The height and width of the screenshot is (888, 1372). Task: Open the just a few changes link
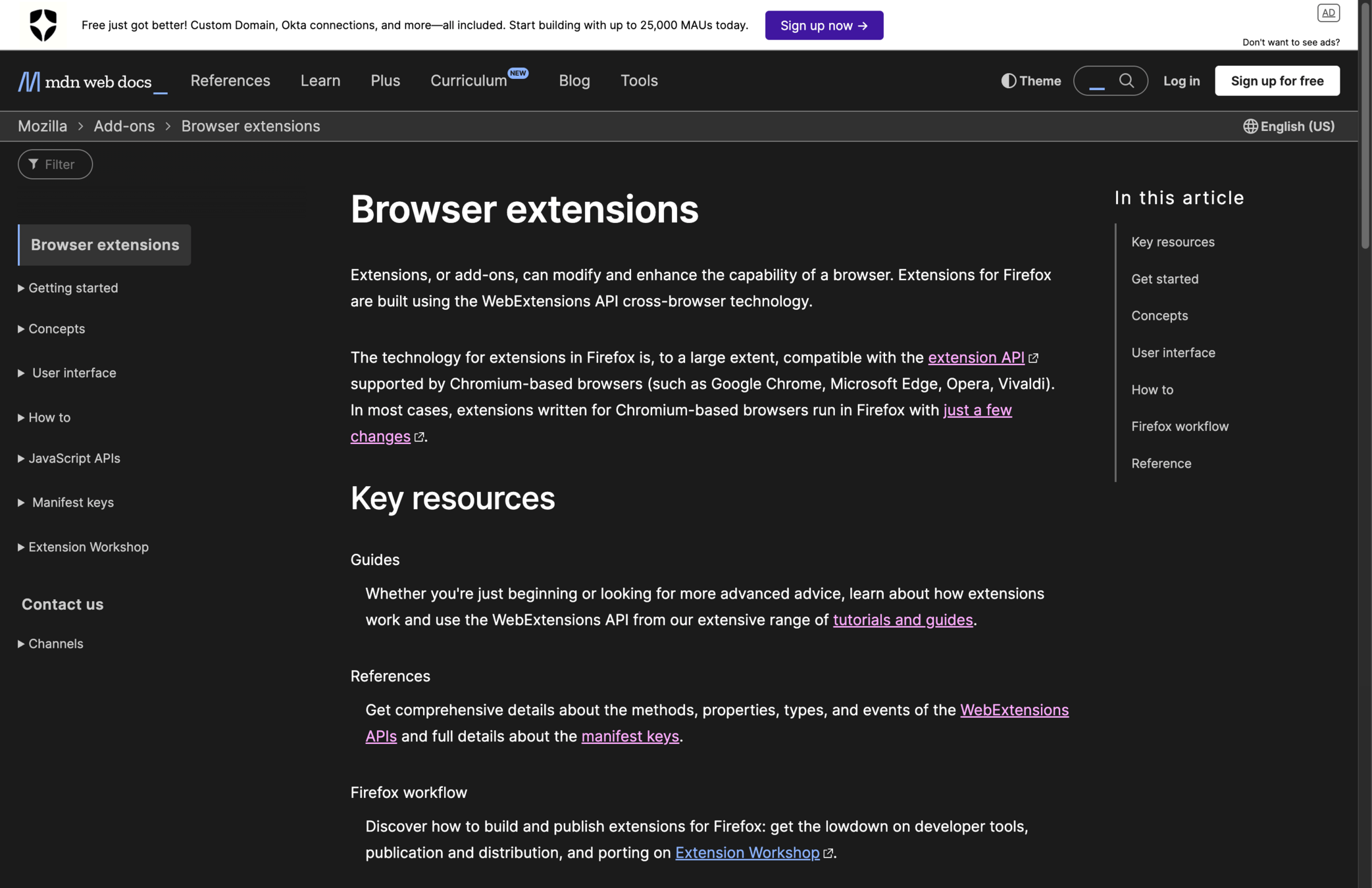[x=977, y=410]
